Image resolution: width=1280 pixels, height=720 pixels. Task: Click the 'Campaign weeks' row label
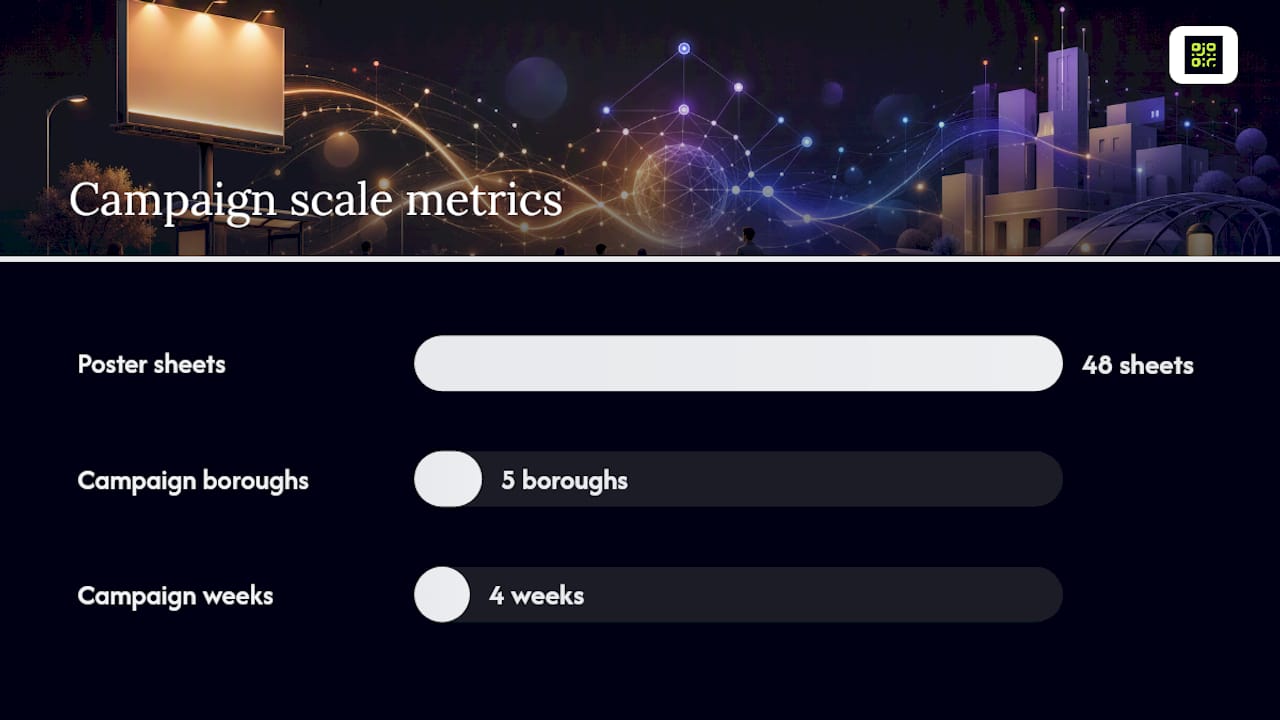point(175,596)
